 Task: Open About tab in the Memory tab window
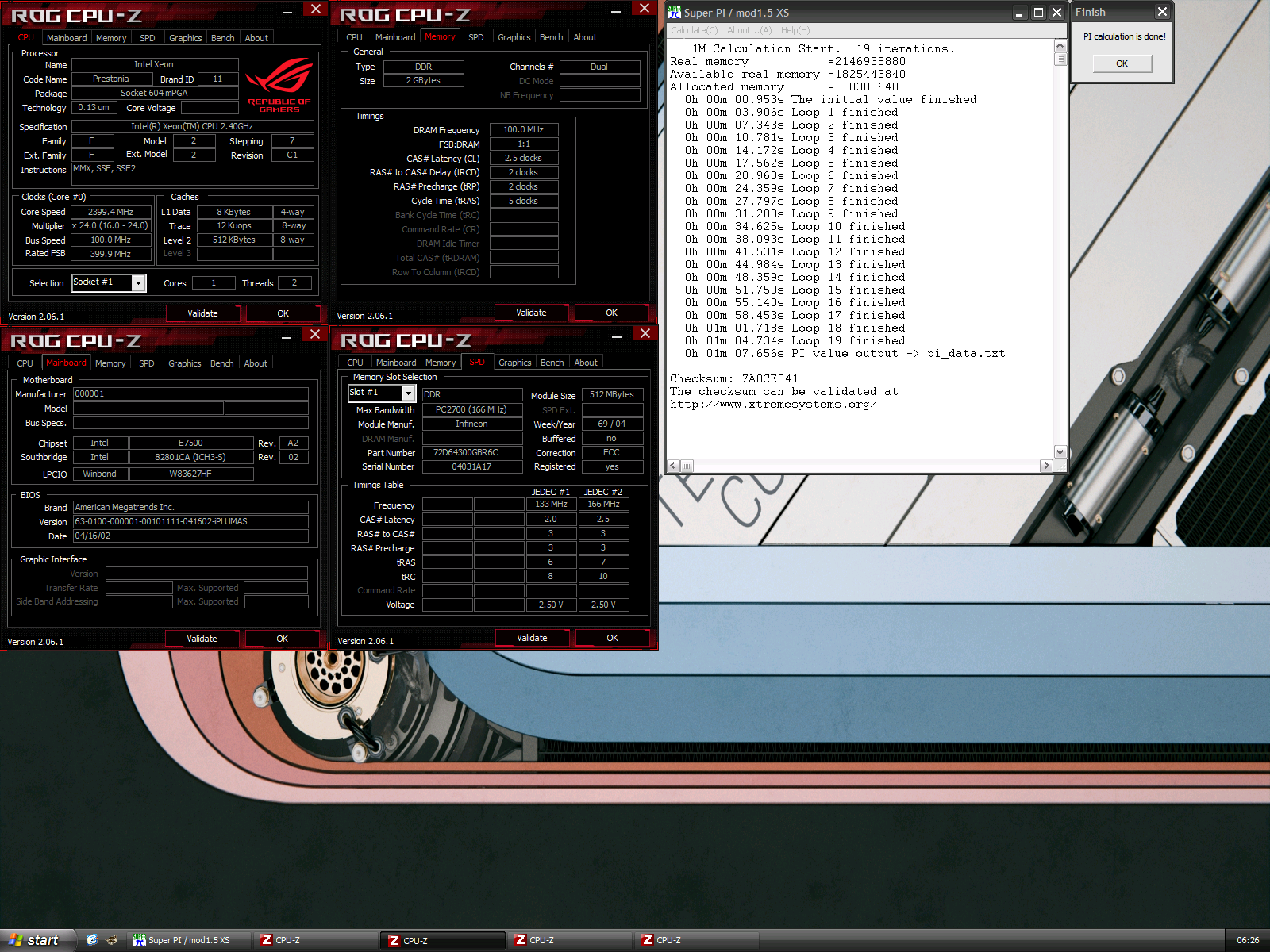tap(585, 37)
